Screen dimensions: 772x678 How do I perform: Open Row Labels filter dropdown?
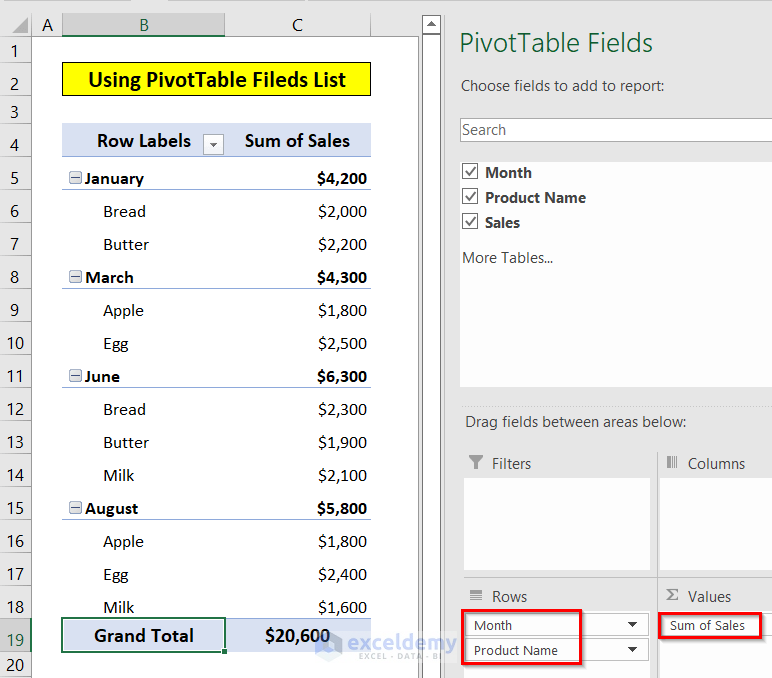[213, 144]
